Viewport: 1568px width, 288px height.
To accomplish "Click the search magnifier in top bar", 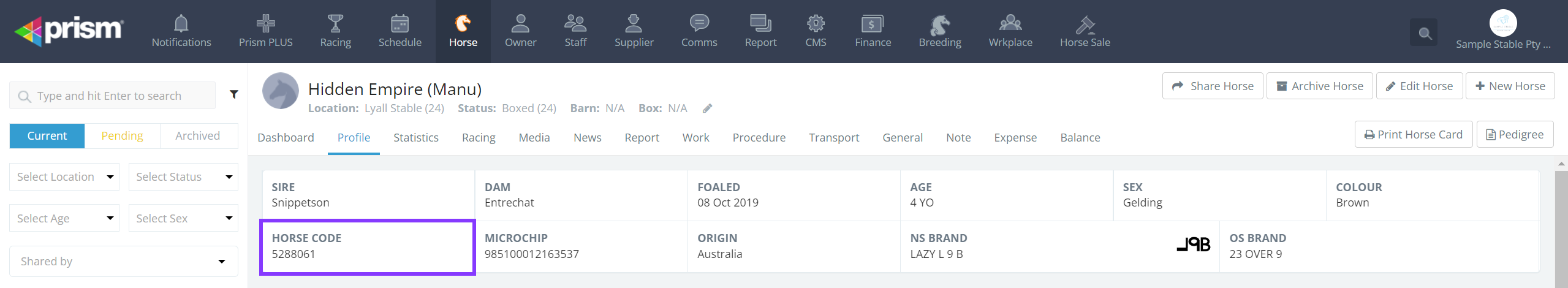I will coord(1425,33).
